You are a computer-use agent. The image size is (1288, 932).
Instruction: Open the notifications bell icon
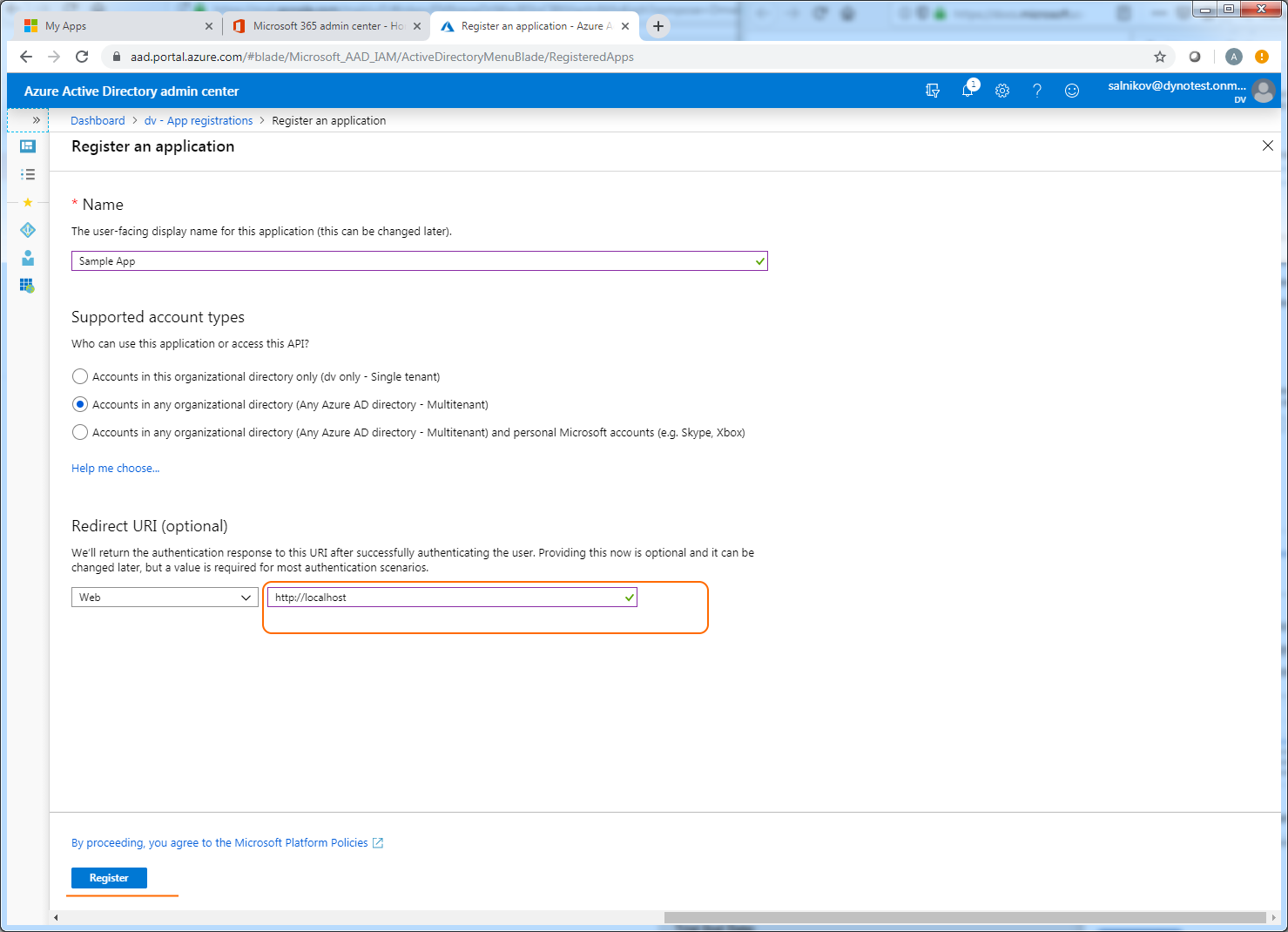click(x=968, y=91)
